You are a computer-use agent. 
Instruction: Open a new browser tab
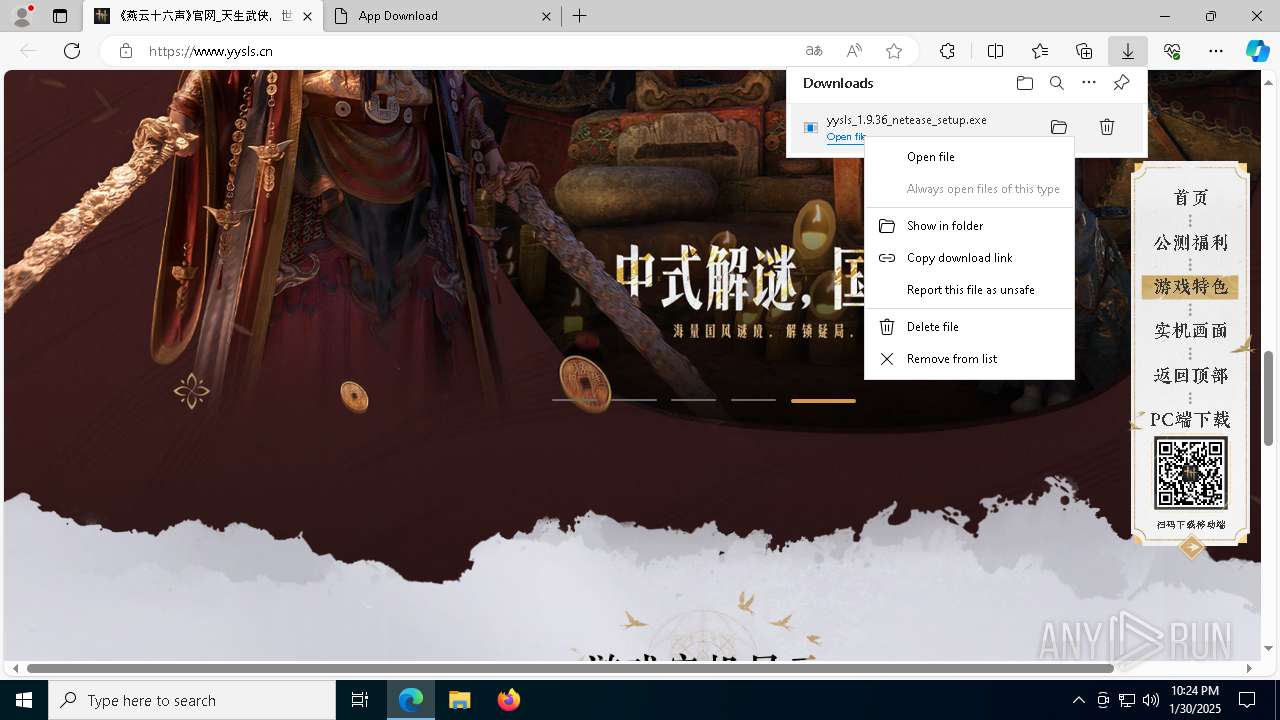point(580,16)
